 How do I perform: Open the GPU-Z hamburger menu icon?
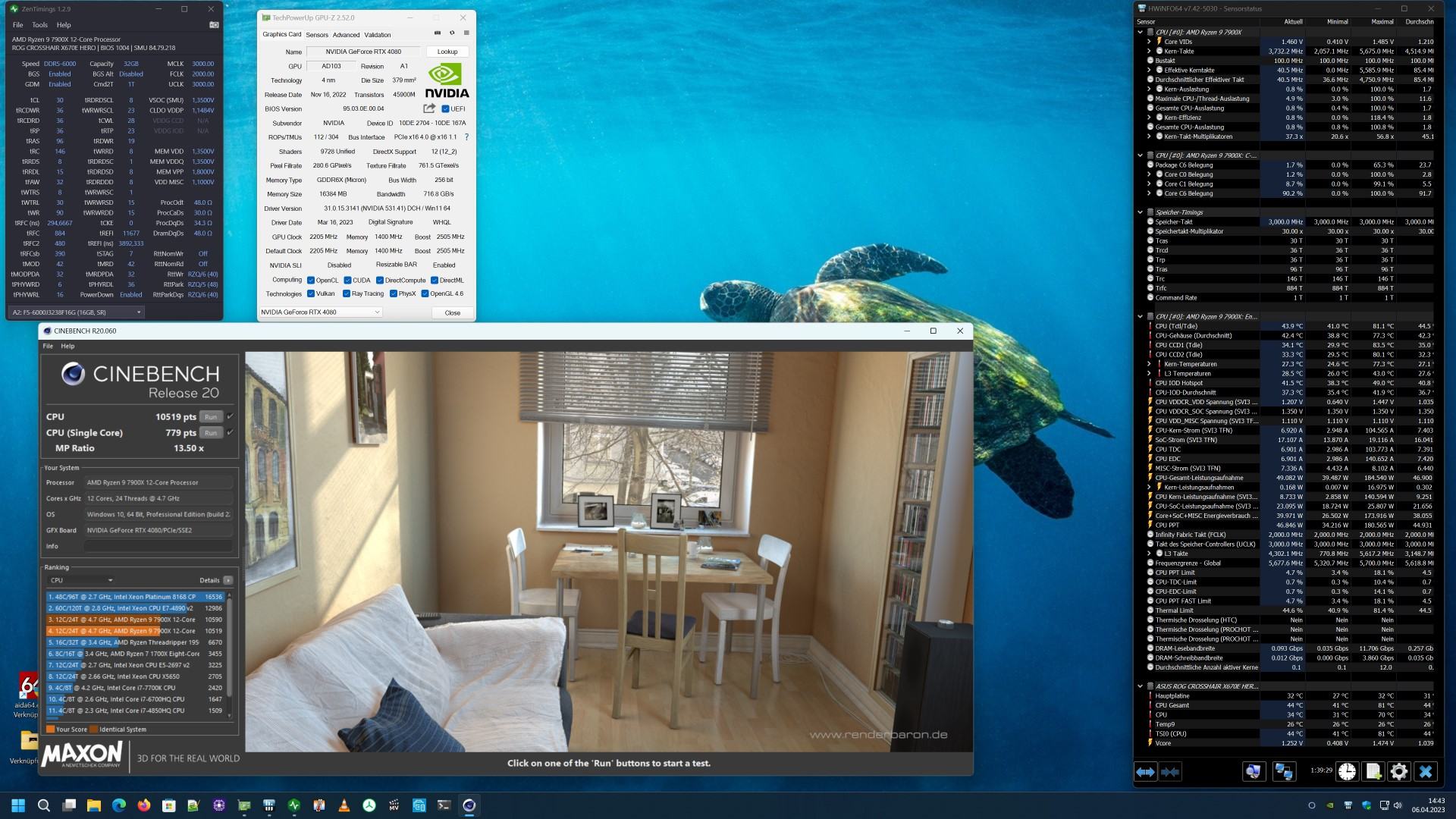pyautogui.click(x=466, y=33)
